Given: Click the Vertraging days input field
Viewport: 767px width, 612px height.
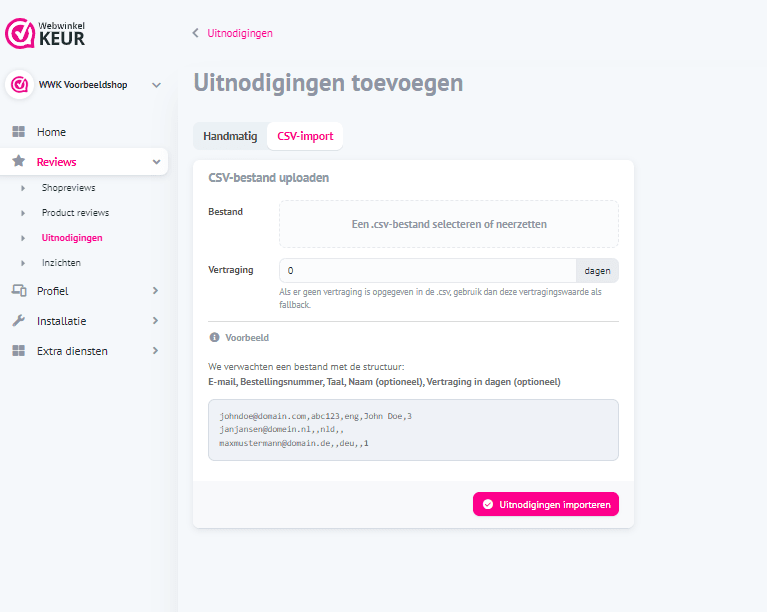Looking at the screenshot, I should (427, 271).
